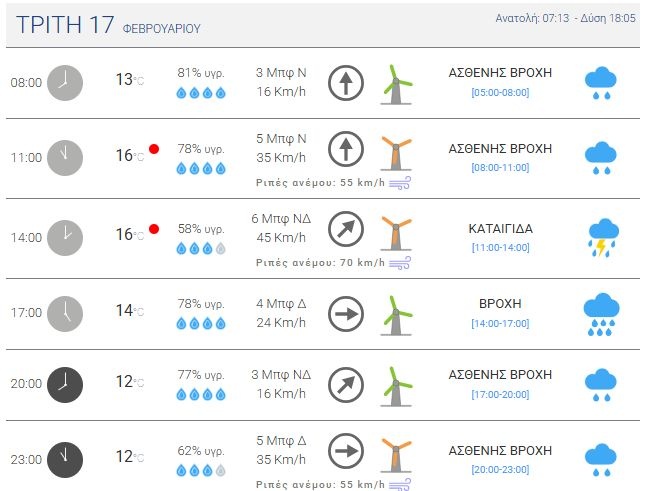Click the wind gust icon in the 14:00 row
645x491 pixels.
tap(400, 263)
